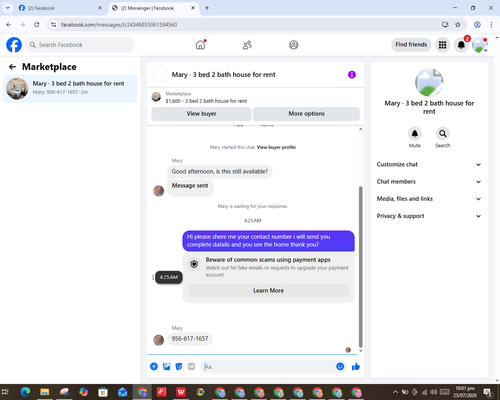The width and height of the screenshot is (500, 400).
Task: Open the Facebook apps grid menu
Action: tap(442, 45)
